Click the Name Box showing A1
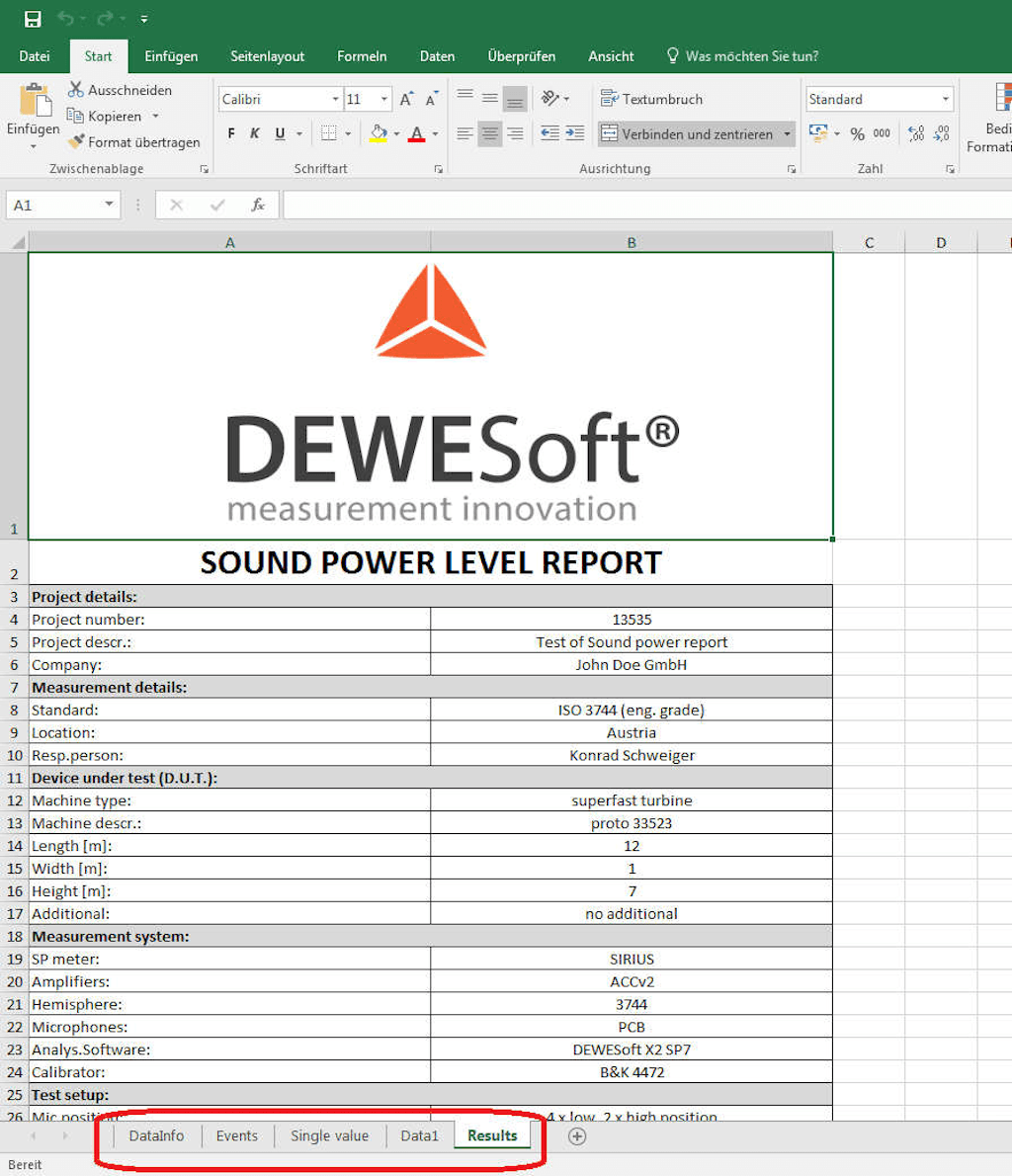Image resolution: width=1012 pixels, height=1176 pixels. 63,205
